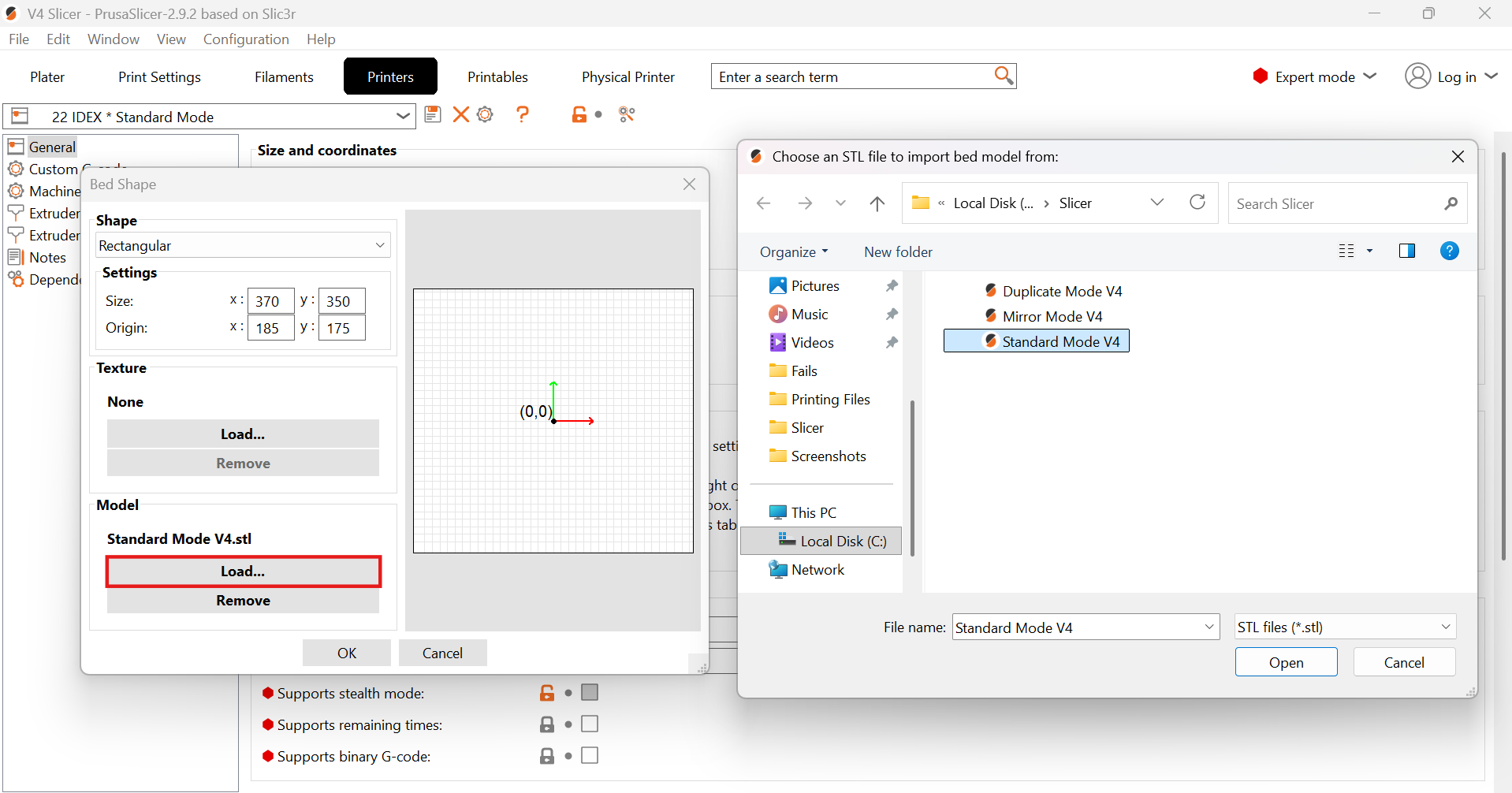Click the Size x input field
Viewport: 1512px width, 793px height.
click(271, 300)
